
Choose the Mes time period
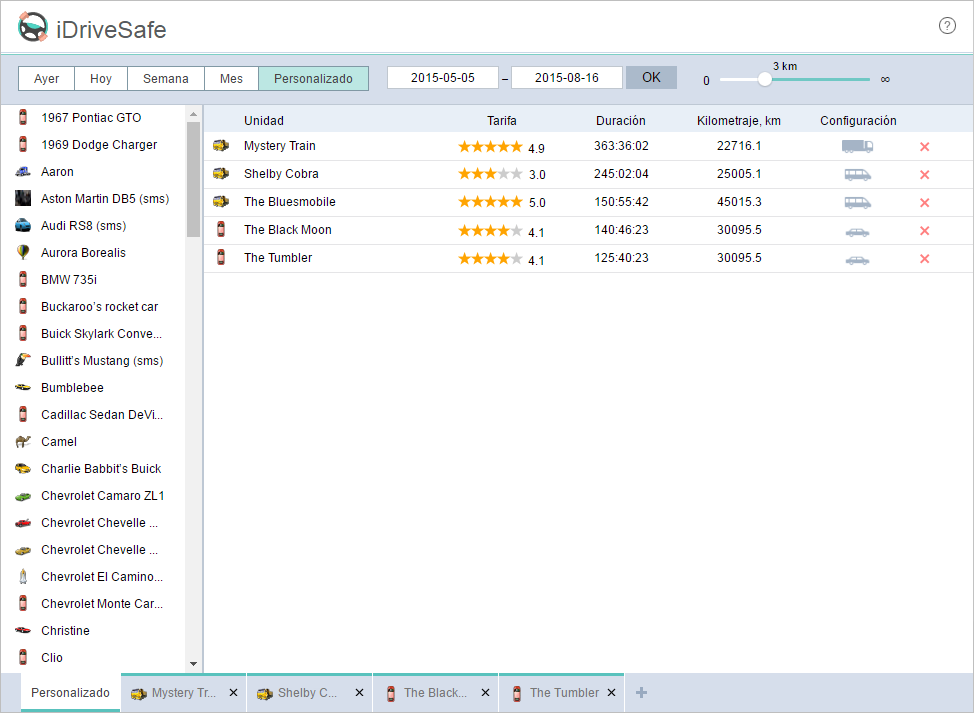(231, 79)
